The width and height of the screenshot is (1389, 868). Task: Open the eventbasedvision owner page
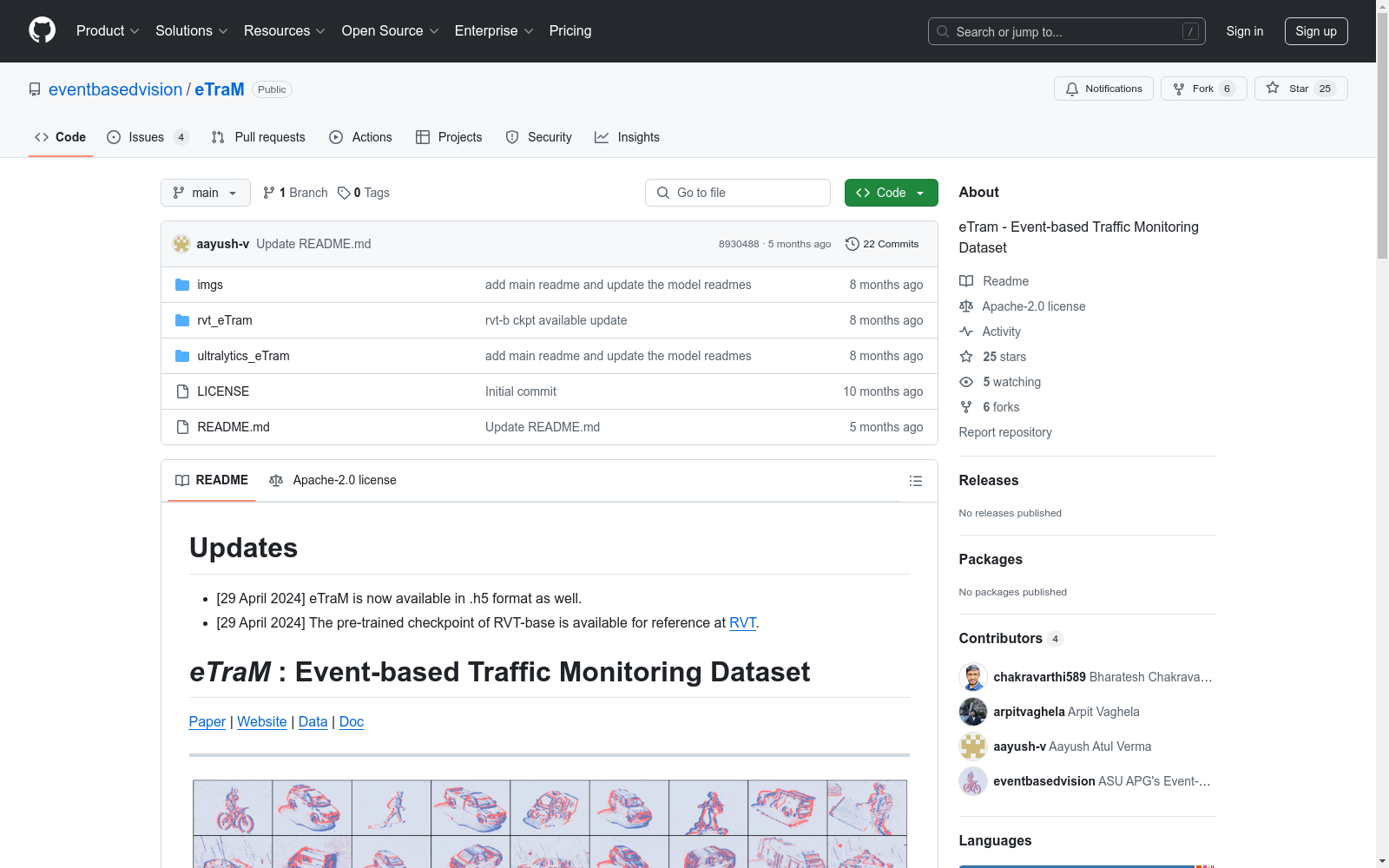[x=115, y=89]
